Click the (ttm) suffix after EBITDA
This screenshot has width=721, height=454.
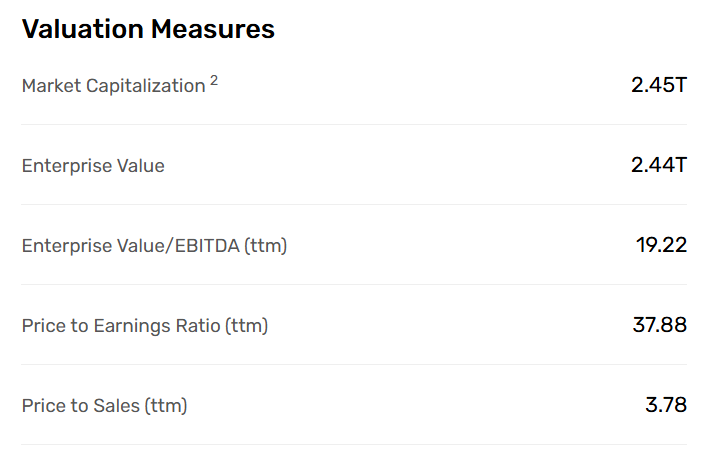266,246
